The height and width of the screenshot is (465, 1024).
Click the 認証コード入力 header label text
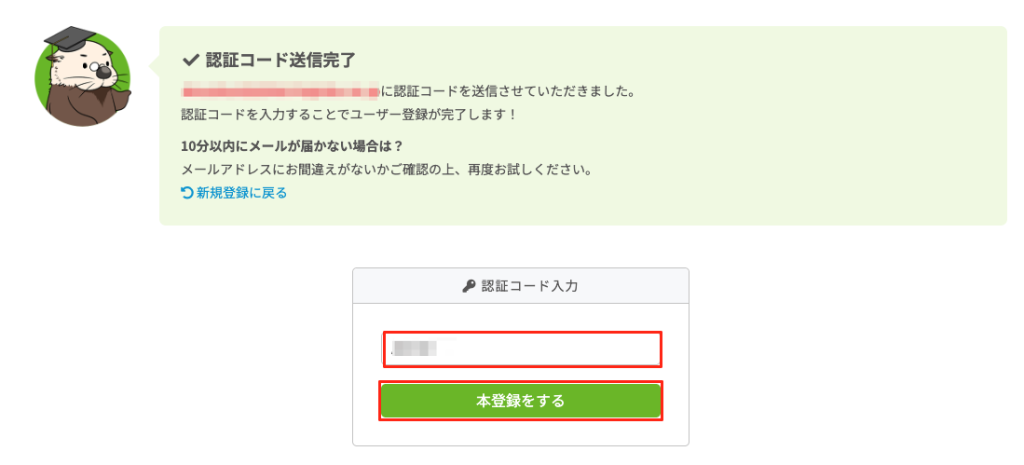click(x=530, y=286)
